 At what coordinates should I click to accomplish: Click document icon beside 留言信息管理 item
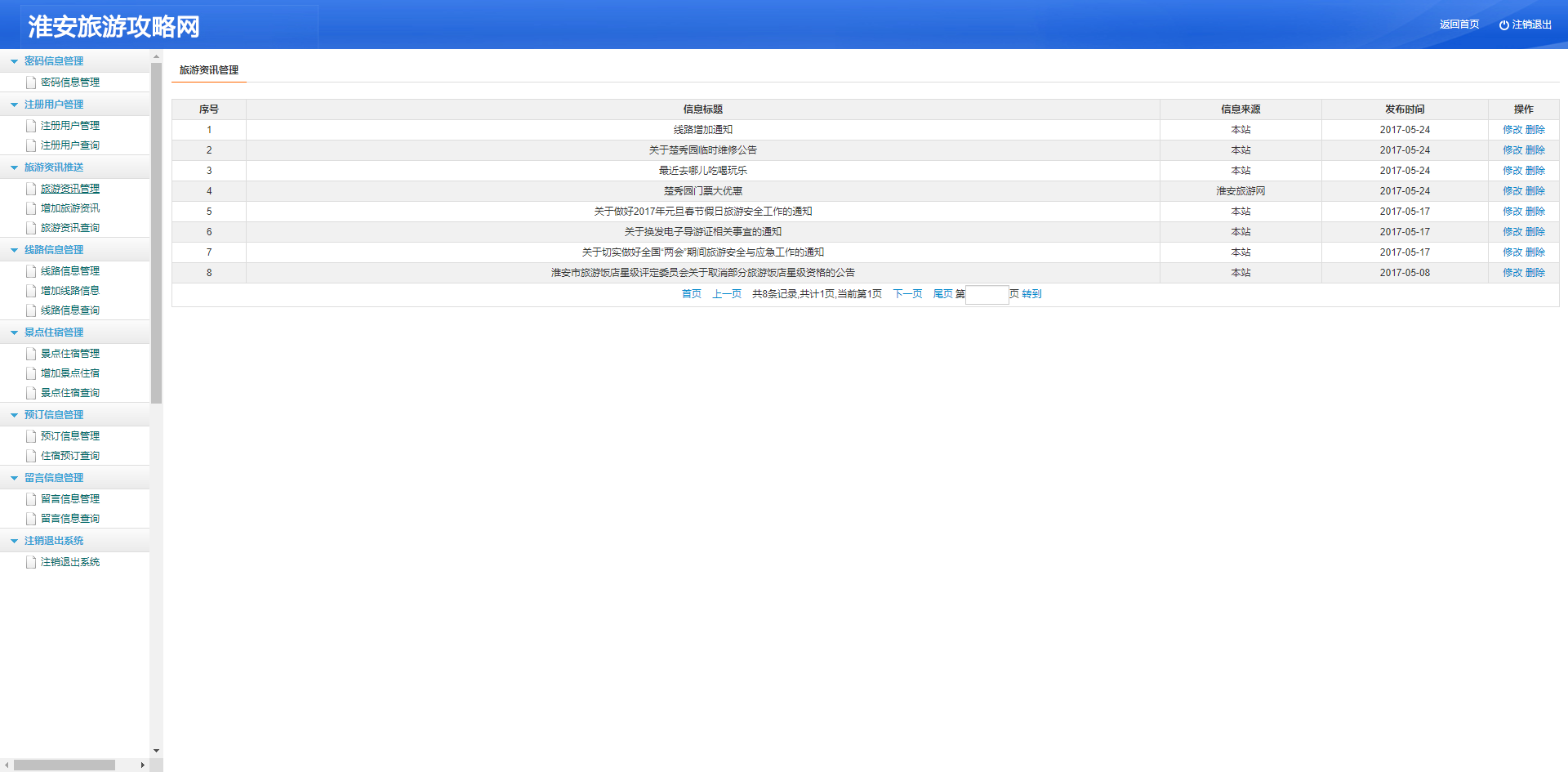(31, 499)
